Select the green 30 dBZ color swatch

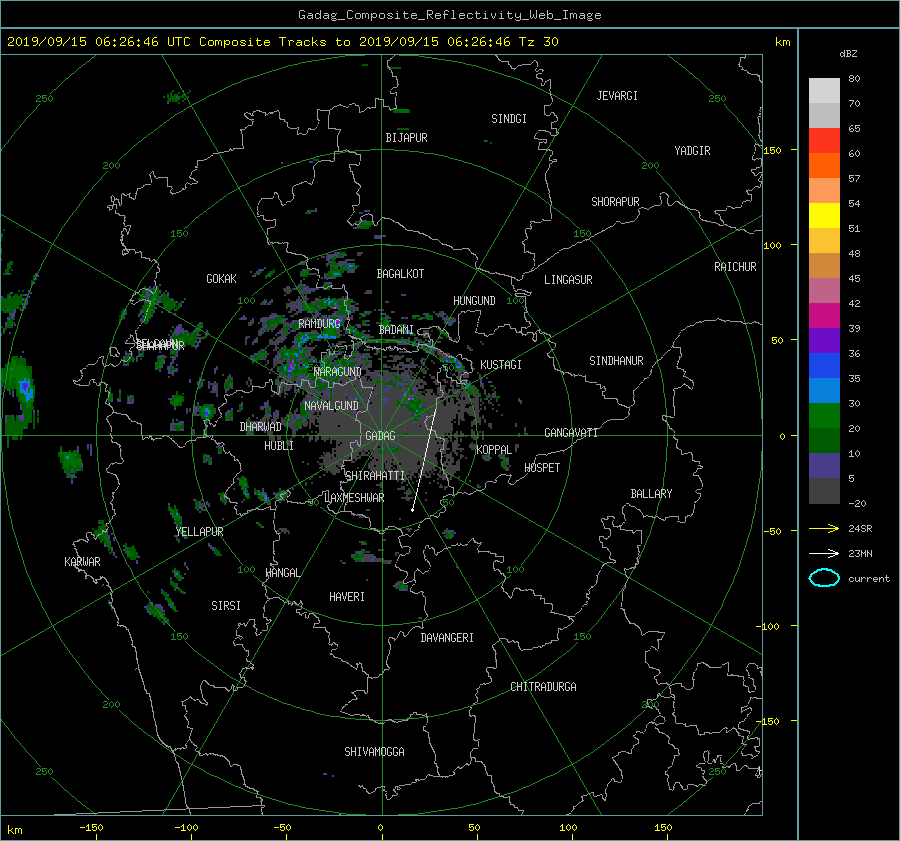pyautogui.click(x=824, y=416)
